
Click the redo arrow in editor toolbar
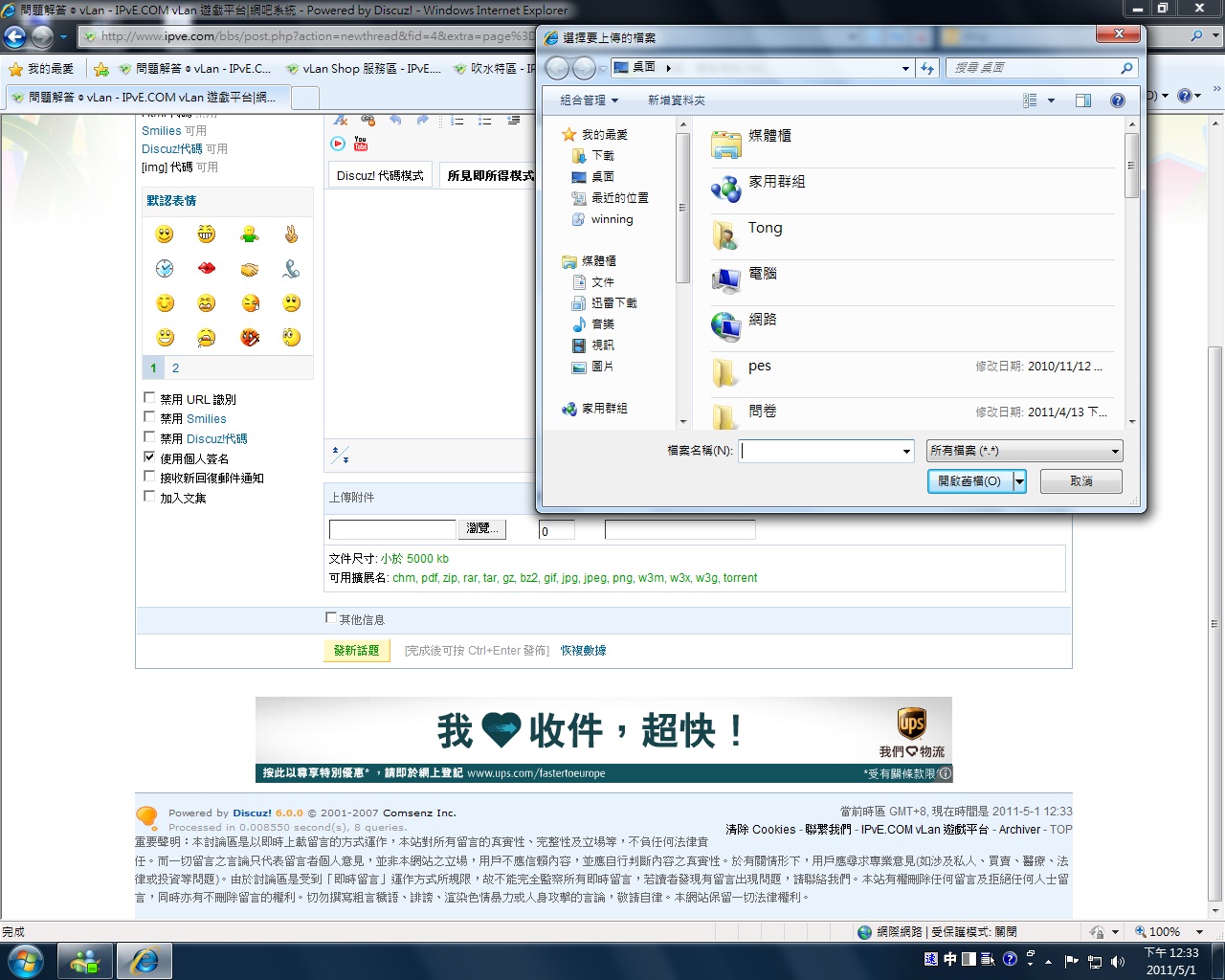(422, 121)
